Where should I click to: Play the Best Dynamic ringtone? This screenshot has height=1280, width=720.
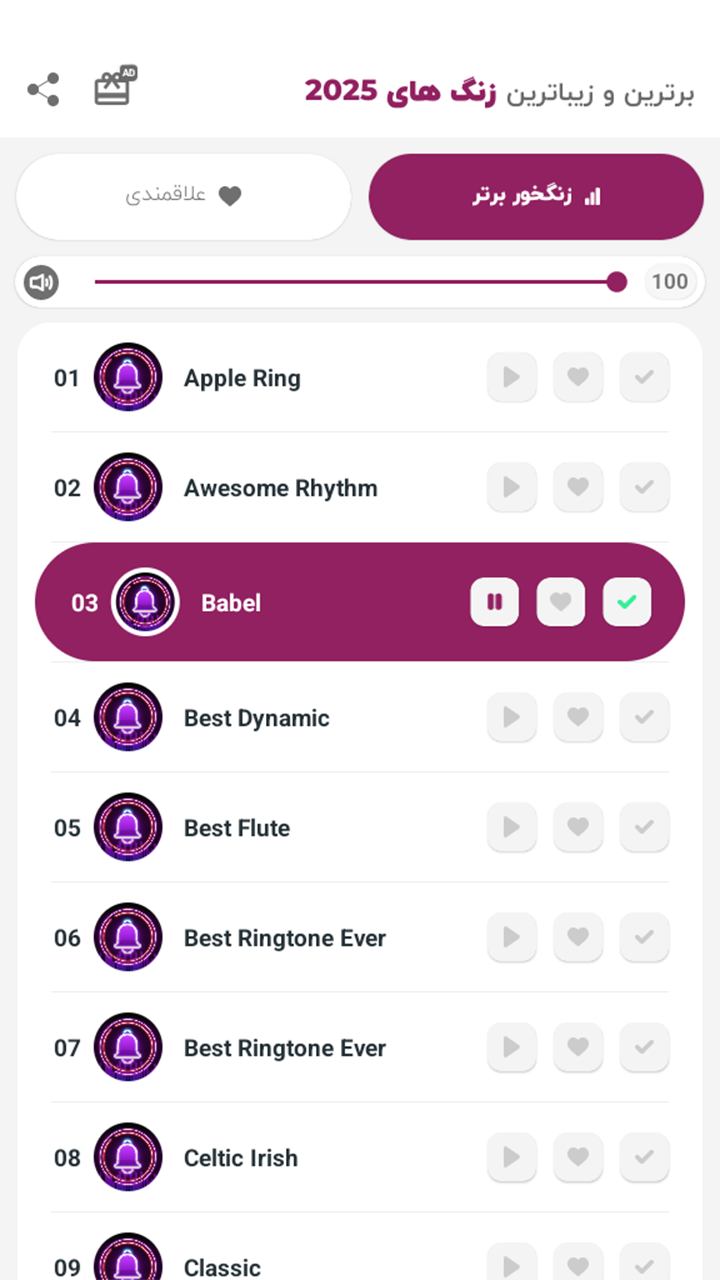tap(512, 718)
